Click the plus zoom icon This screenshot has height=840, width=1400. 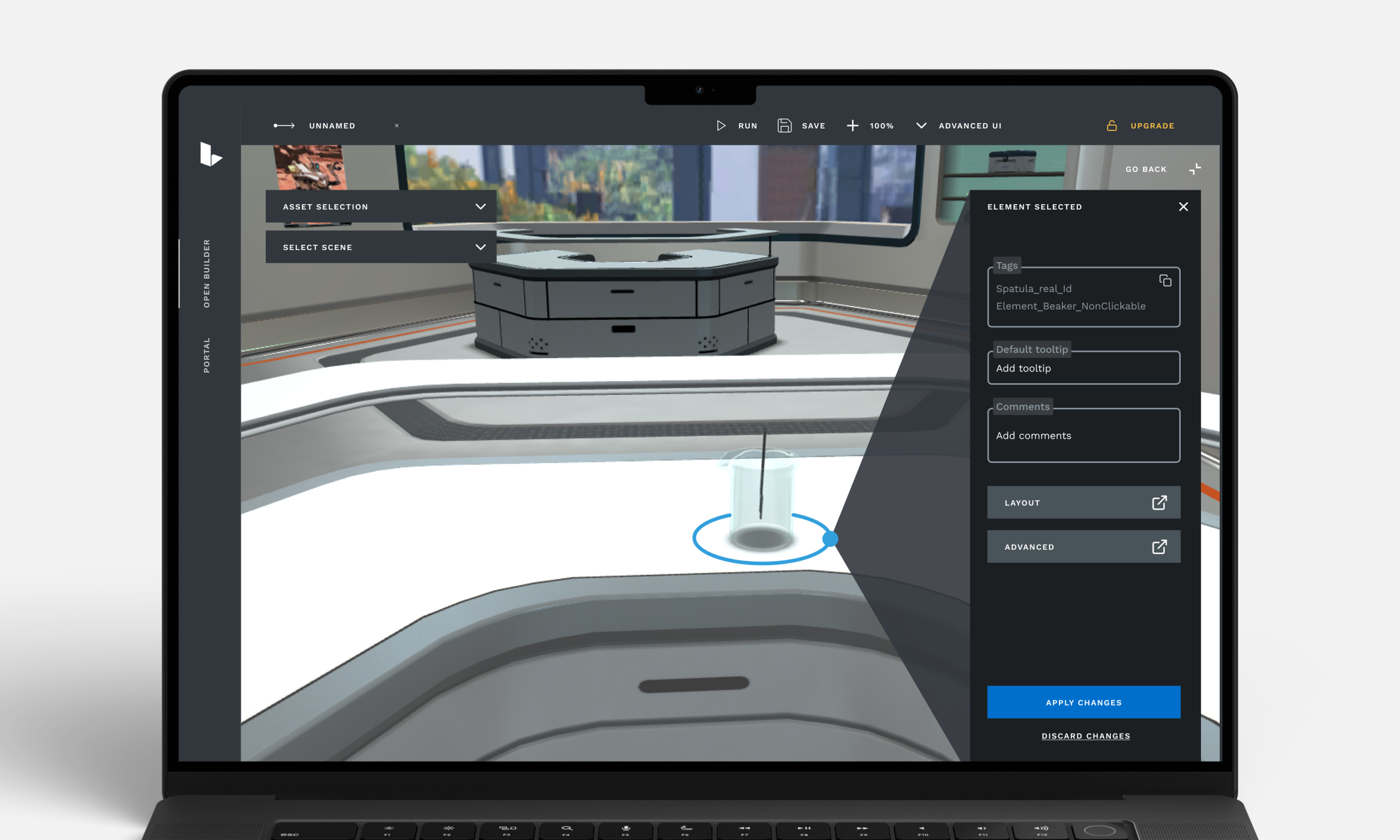pyautogui.click(x=852, y=125)
